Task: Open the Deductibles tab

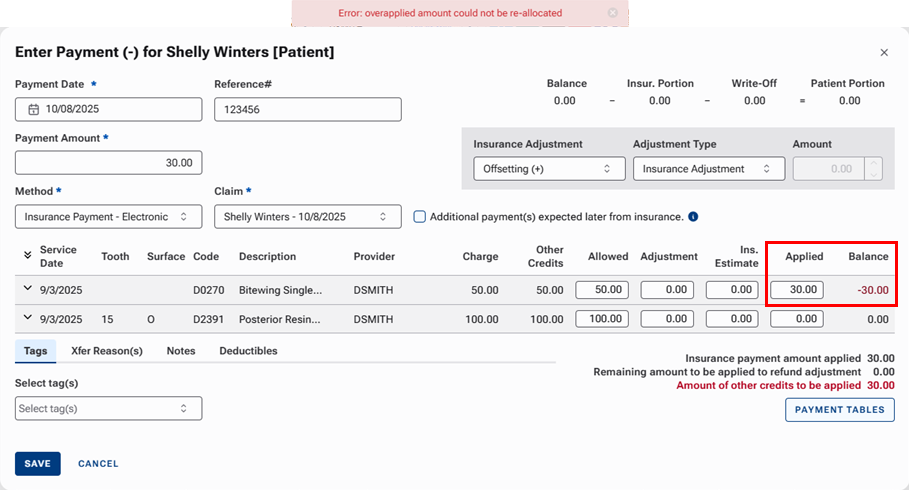Action: (248, 351)
